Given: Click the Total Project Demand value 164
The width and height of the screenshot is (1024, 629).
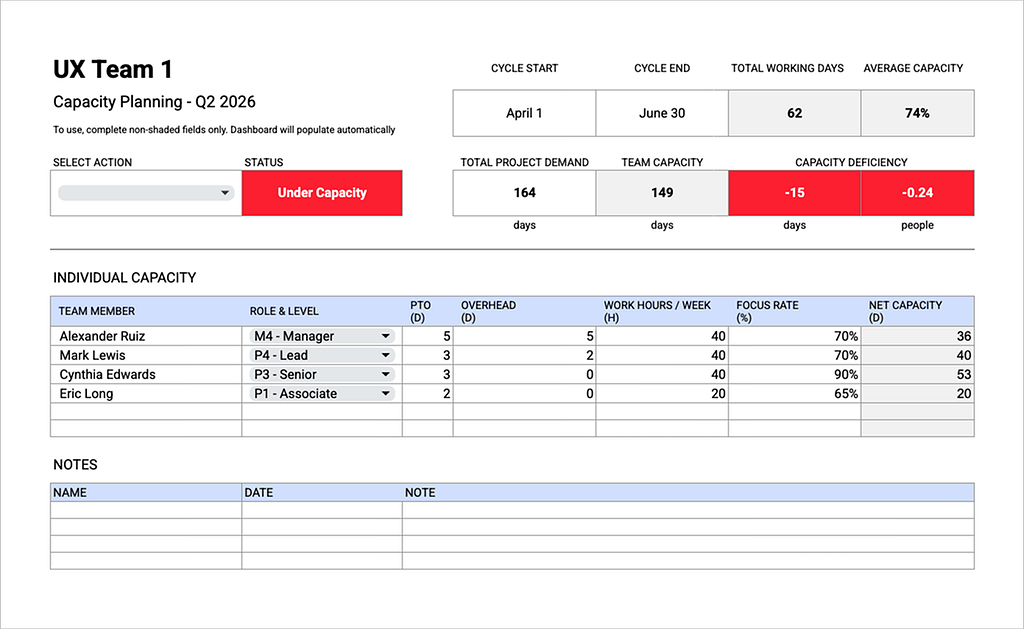Looking at the screenshot, I should 524,192.
